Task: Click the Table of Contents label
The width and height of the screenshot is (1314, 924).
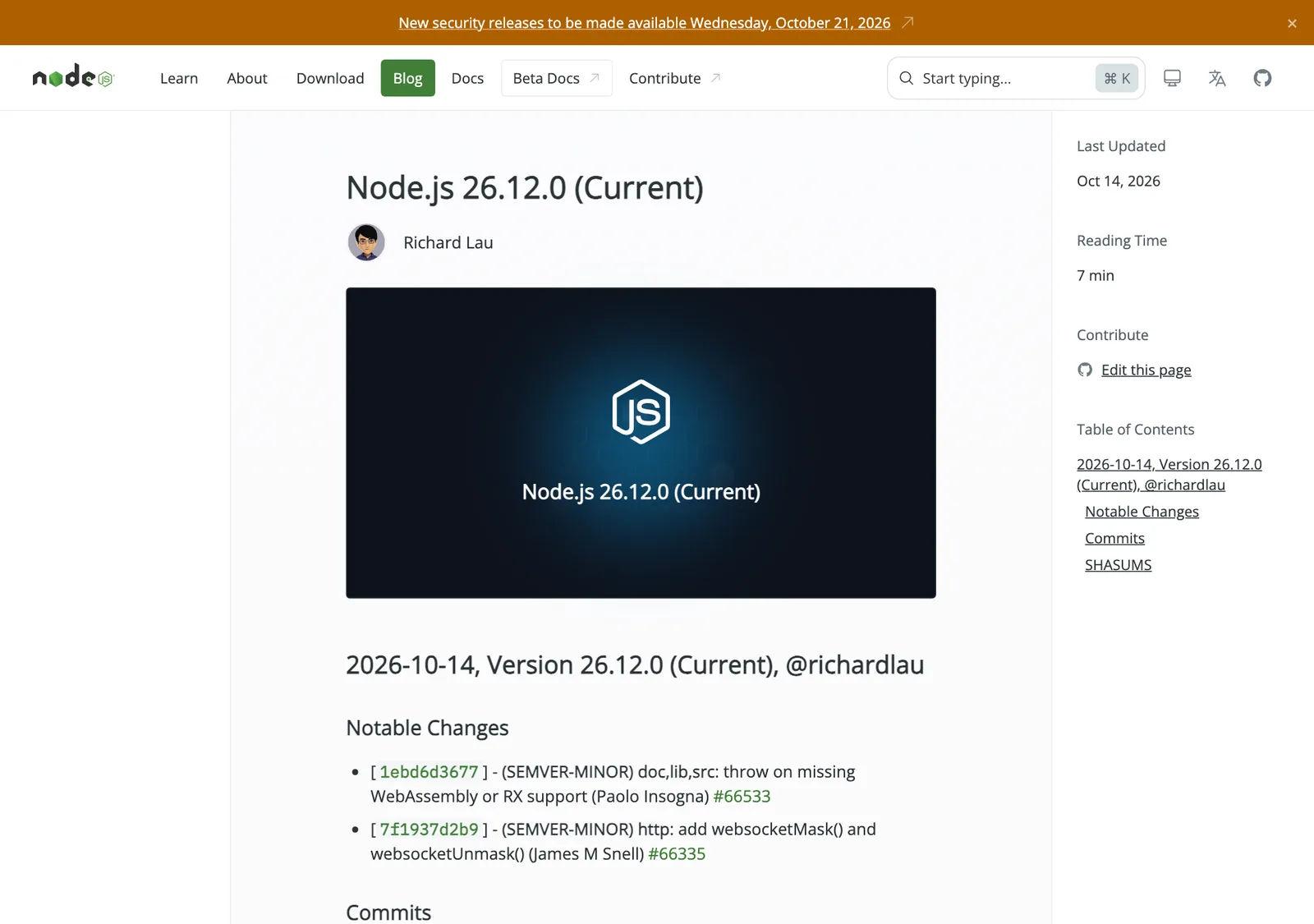Action: click(1135, 430)
